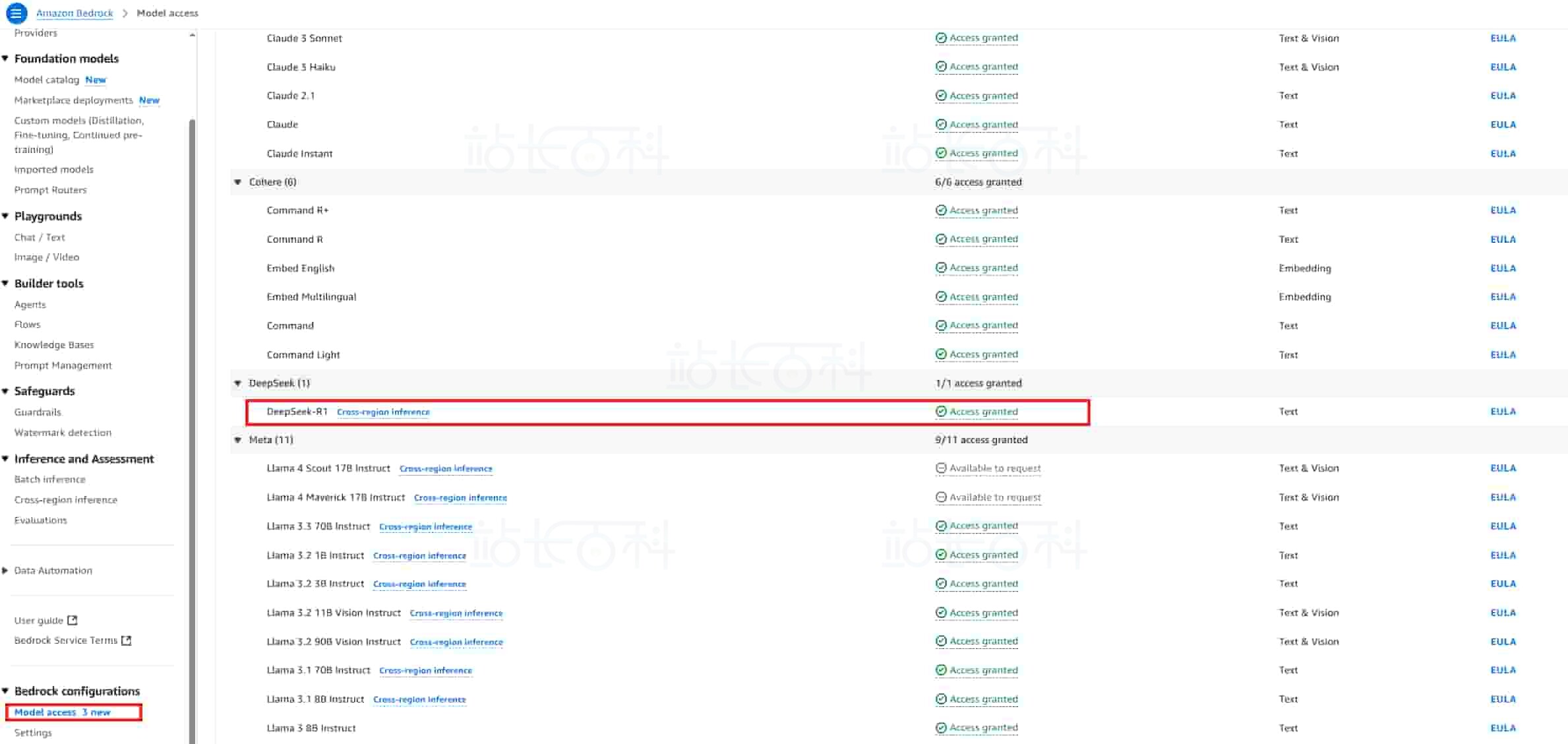1568x744 pixels.
Task: Click Command R+ access granted check icon
Action: [x=941, y=210]
